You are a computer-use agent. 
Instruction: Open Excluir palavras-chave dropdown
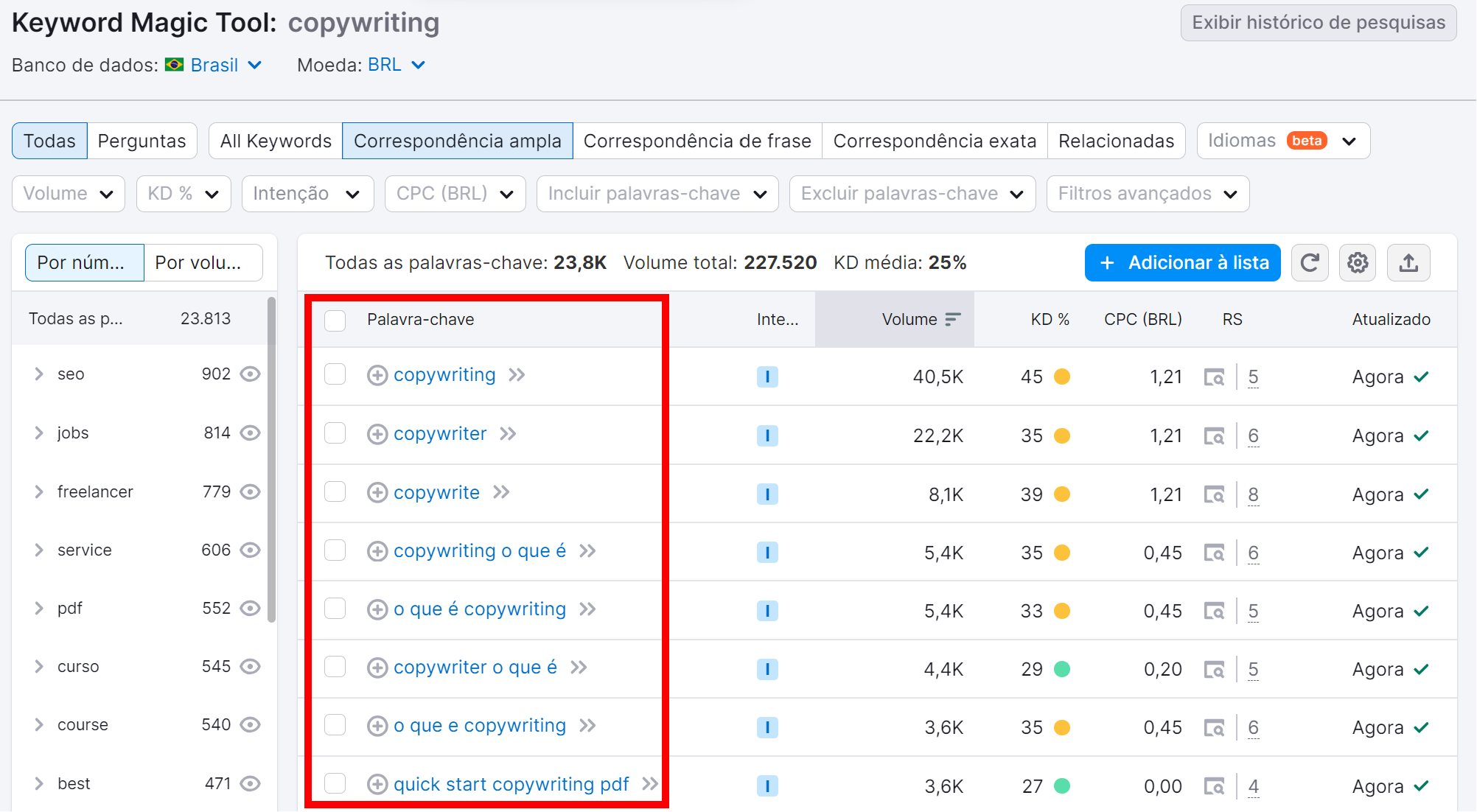[x=912, y=194]
